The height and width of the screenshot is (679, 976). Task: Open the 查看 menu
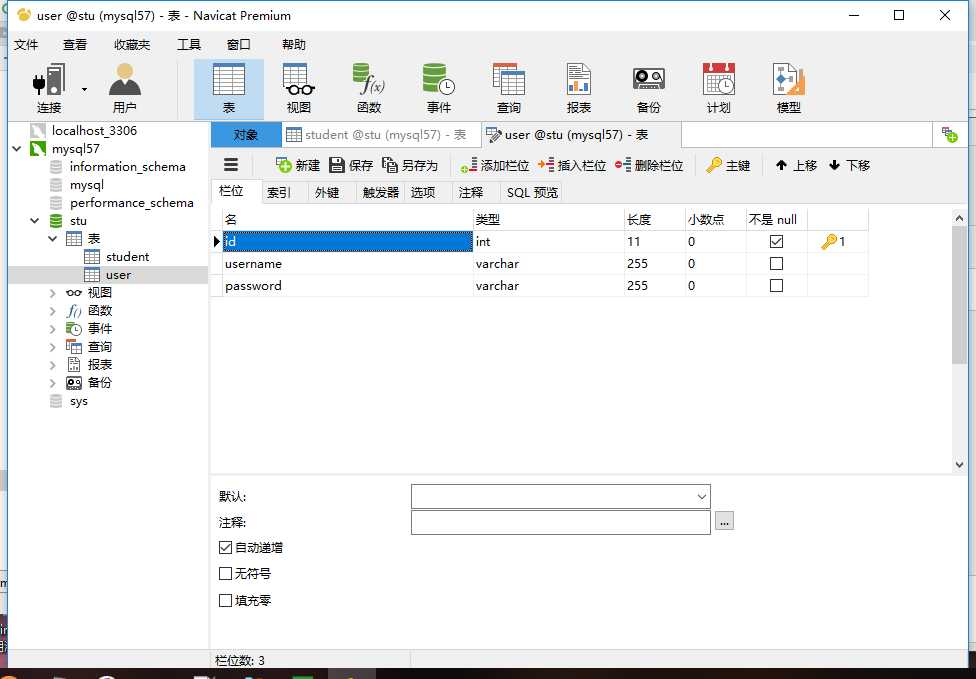(x=75, y=45)
